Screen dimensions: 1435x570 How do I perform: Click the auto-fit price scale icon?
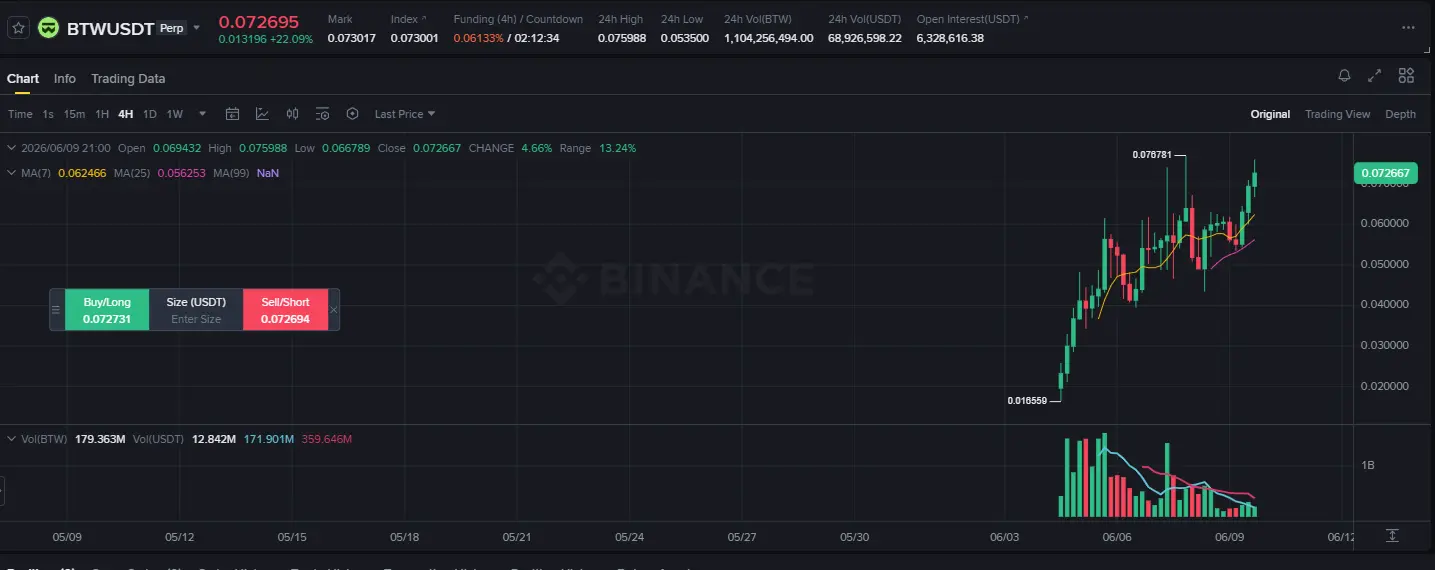click(x=1392, y=536)
